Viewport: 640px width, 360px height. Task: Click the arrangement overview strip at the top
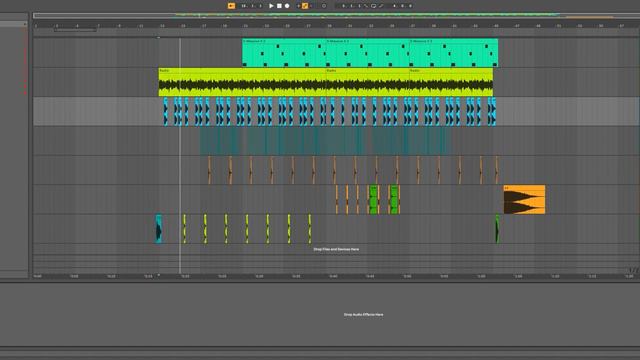click(x=336, y=16)
